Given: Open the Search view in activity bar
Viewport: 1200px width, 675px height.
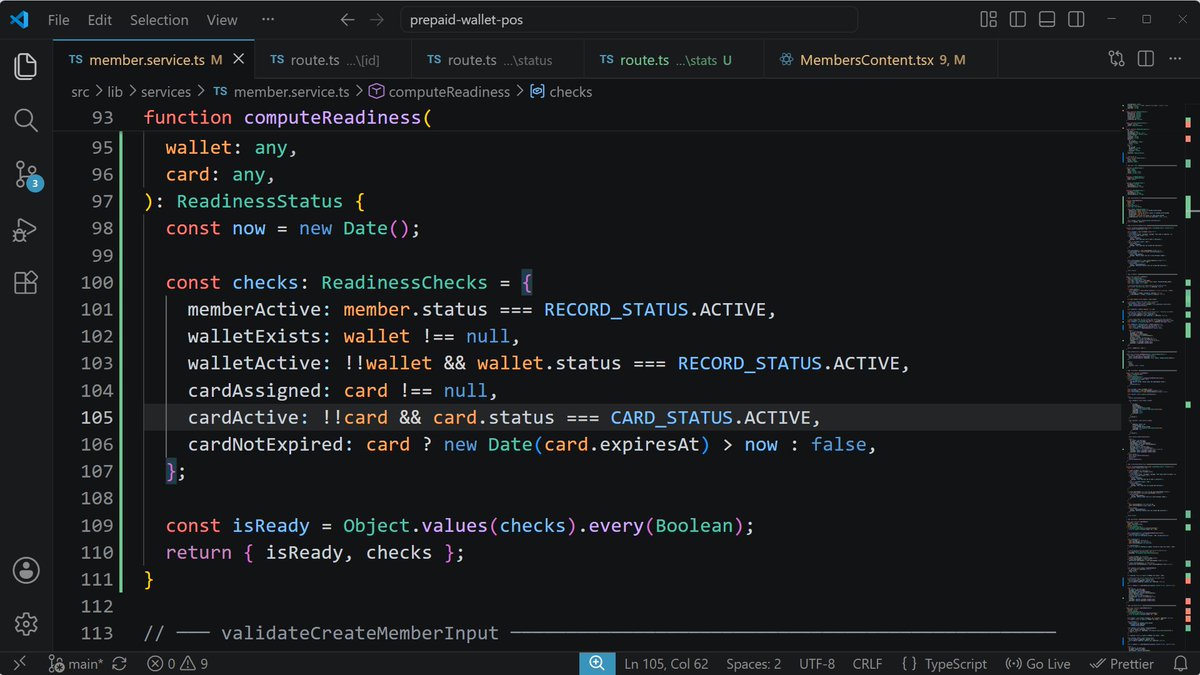Looking at the screenshot, I should 26,121.
